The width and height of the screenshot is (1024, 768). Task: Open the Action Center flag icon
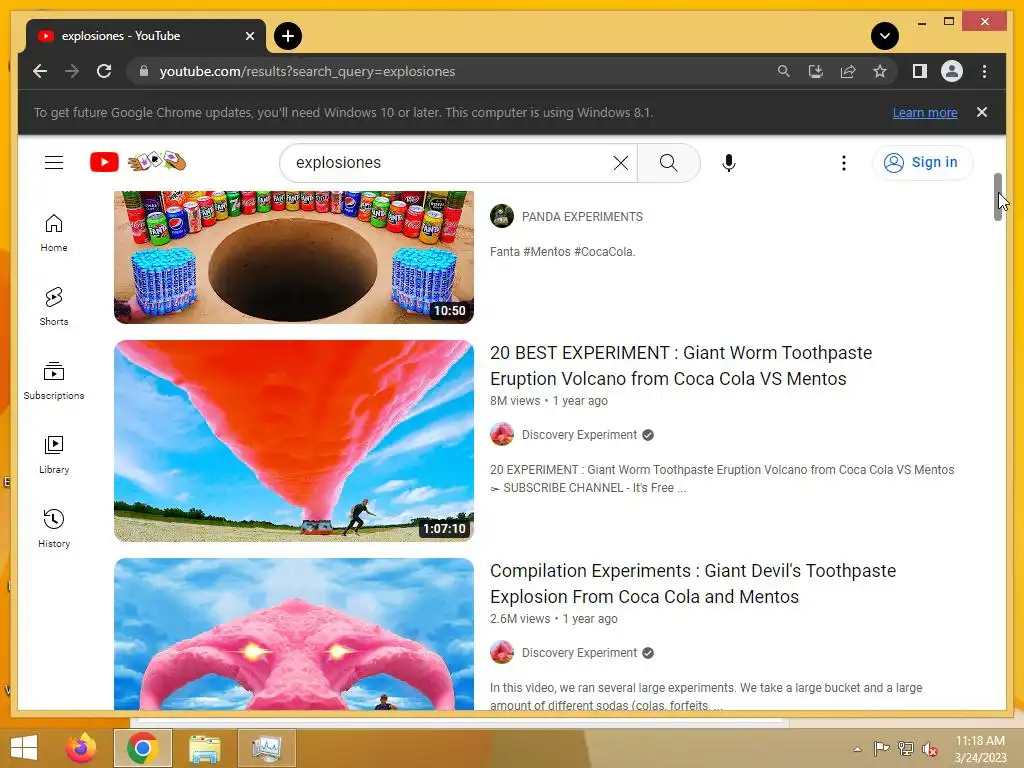click(881, 749)
